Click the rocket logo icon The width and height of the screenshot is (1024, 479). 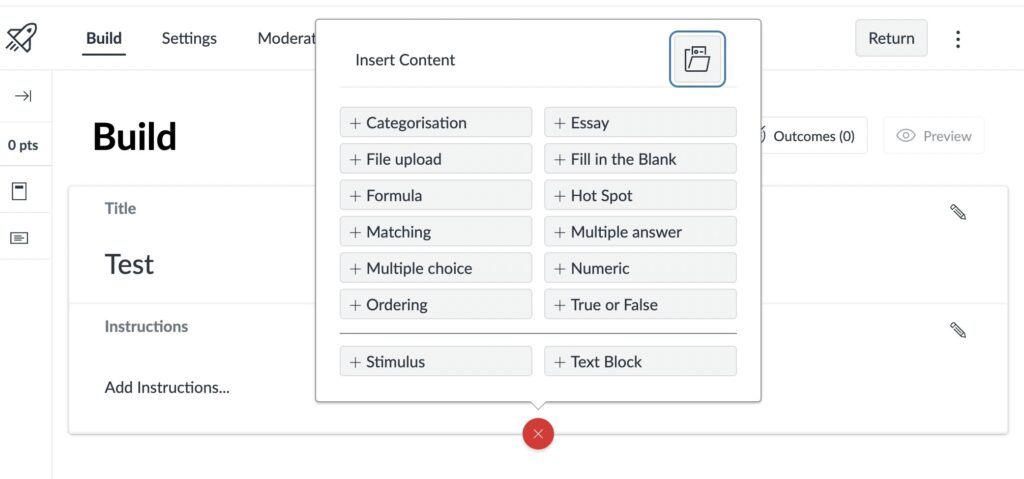(x=22, y=39)
